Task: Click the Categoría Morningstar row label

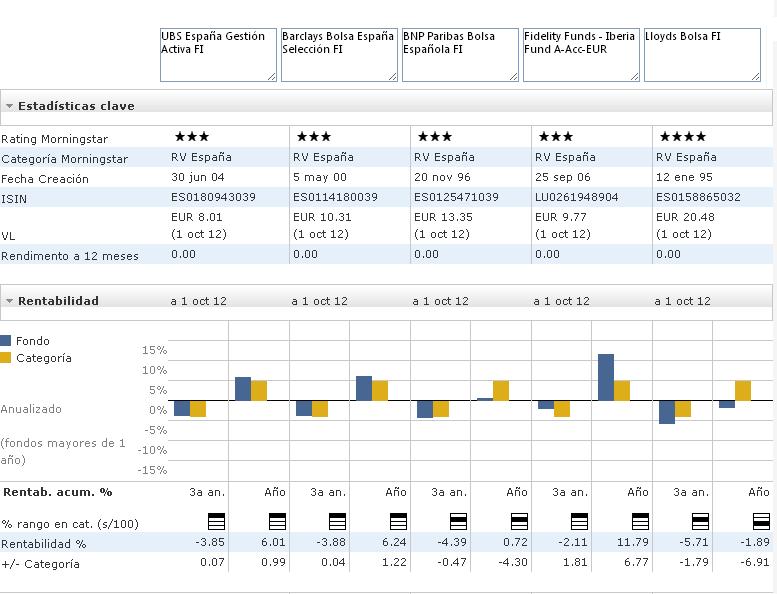Action: pyautogui.click(x=64, y=159)
